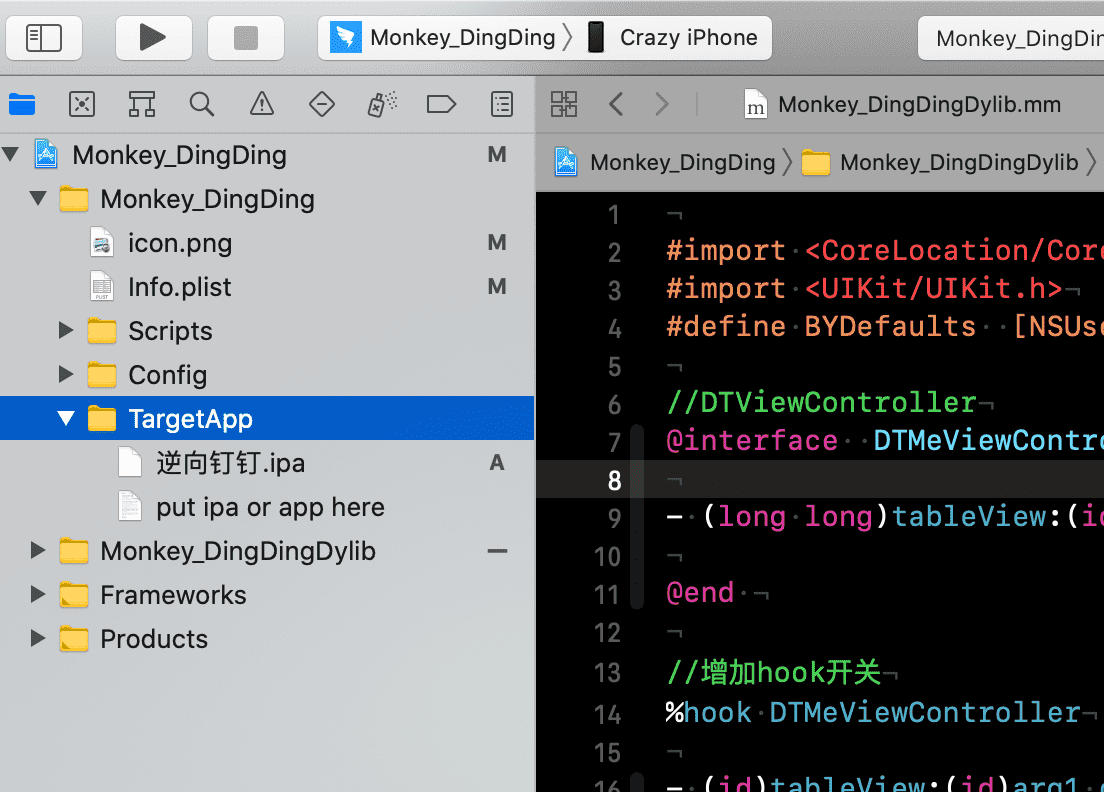Click the %hook DTMeViewController line

pos(873,712)
